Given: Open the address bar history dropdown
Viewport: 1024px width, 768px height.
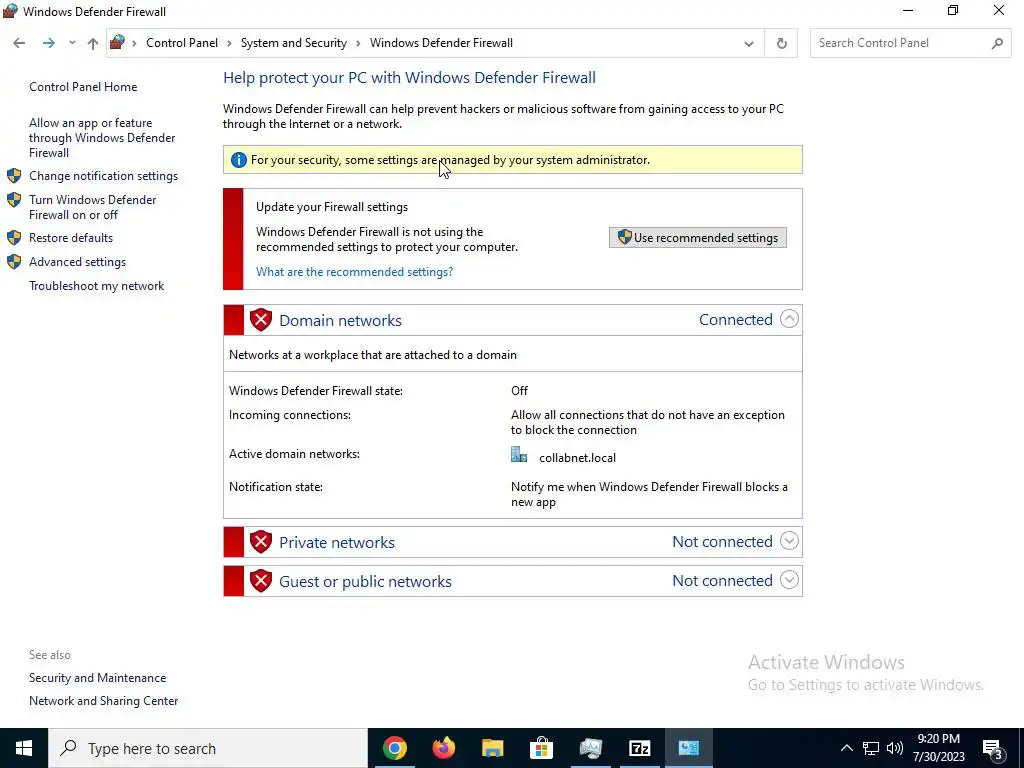Looking at the screenshot, I should pyautogui.click(x=749, y=44).
